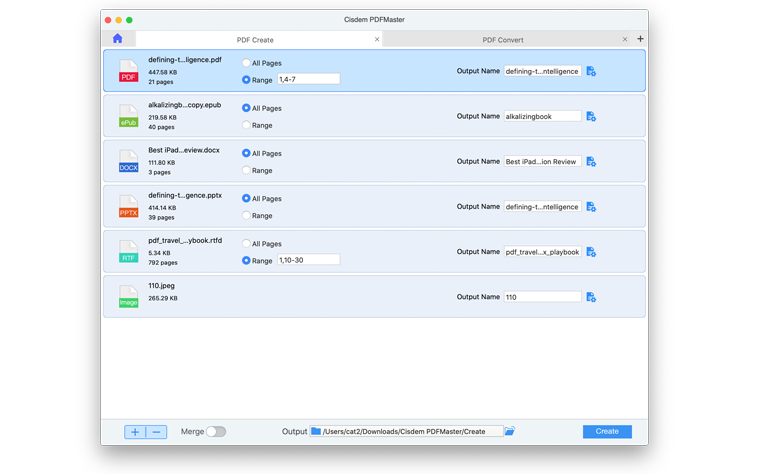Image resolution: width=760 pixels, height=474 pixels.
Task: Select the pdf_travel_...ybook.rtfd file name
Action: [x=185, y=240]
